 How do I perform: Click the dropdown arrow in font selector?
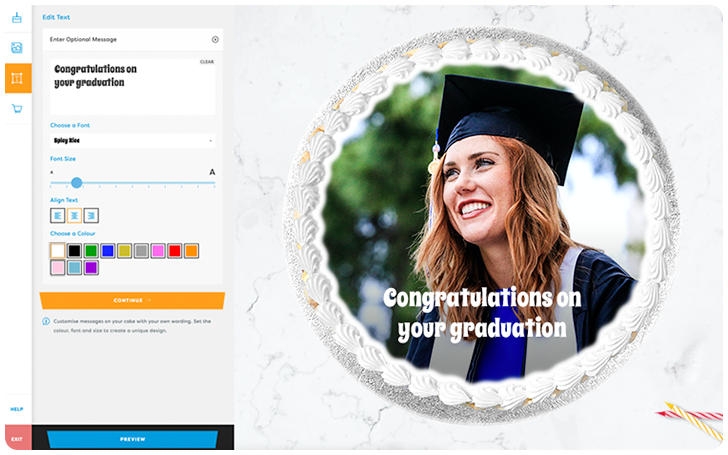[x=210, y=141]
